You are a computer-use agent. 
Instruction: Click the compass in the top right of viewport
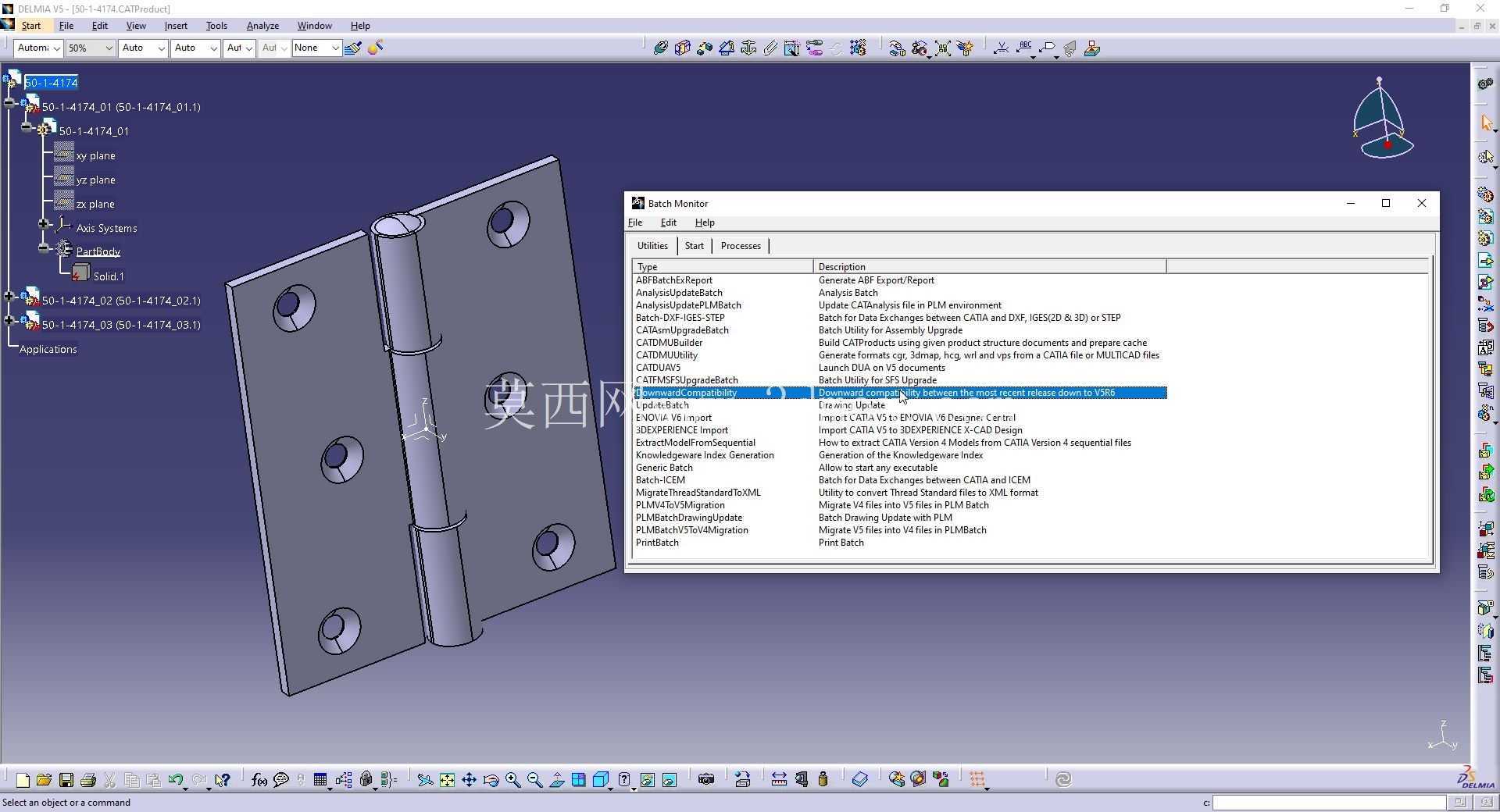tap(1383, 119)
